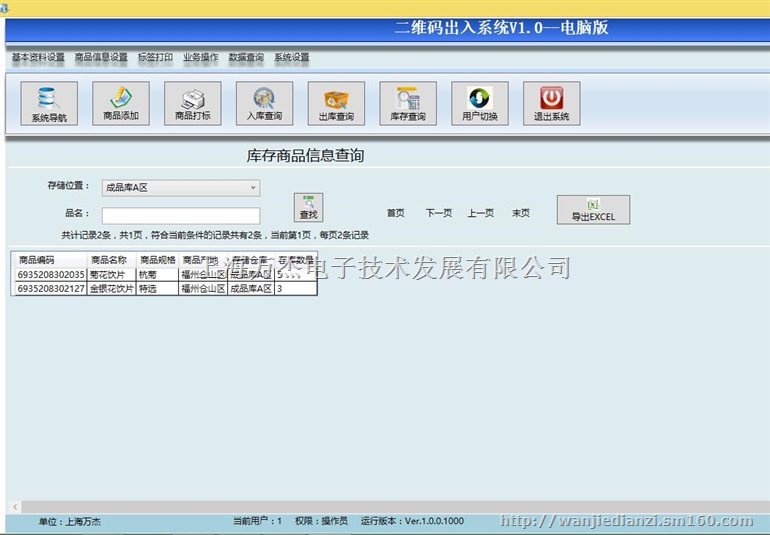Click the 查找 search button
770x535 pixels.
[x=308, y=207]
